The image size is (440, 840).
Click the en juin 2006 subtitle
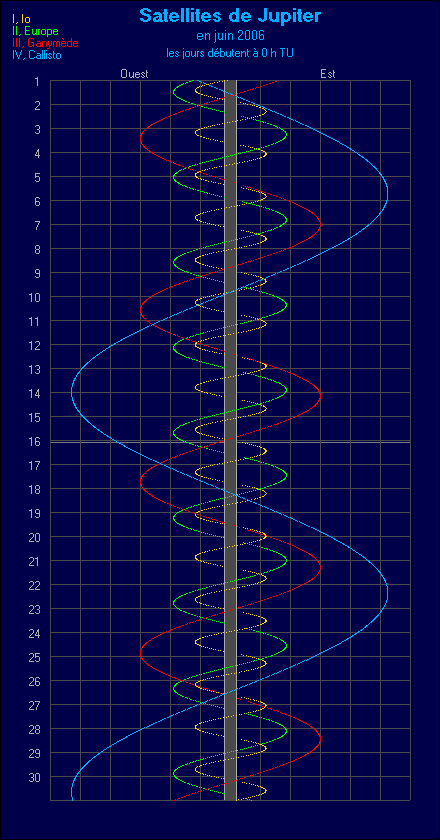230,36
